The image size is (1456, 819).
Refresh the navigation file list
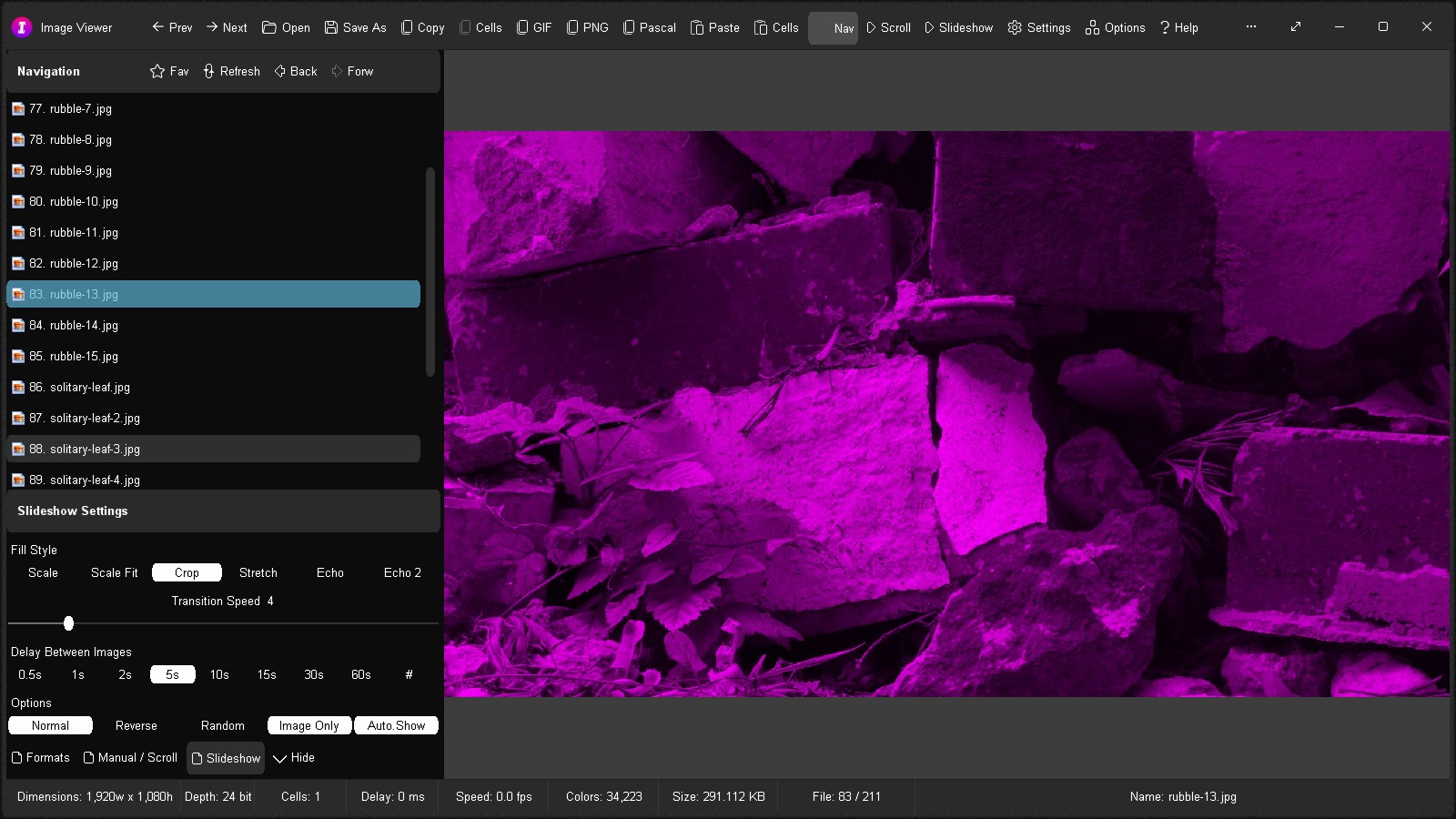click(231, 71)
